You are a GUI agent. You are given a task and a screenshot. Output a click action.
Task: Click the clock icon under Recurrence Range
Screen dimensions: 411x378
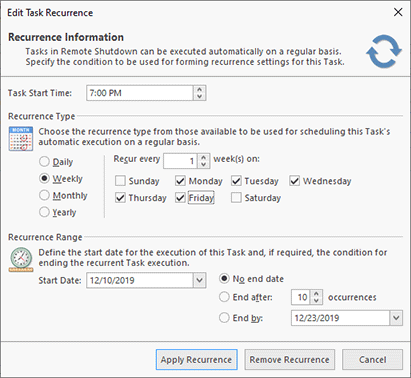(21, 260)
